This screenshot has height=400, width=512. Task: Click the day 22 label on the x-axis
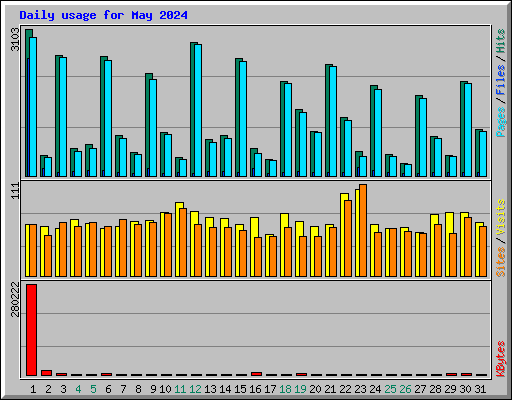point(345,389)
